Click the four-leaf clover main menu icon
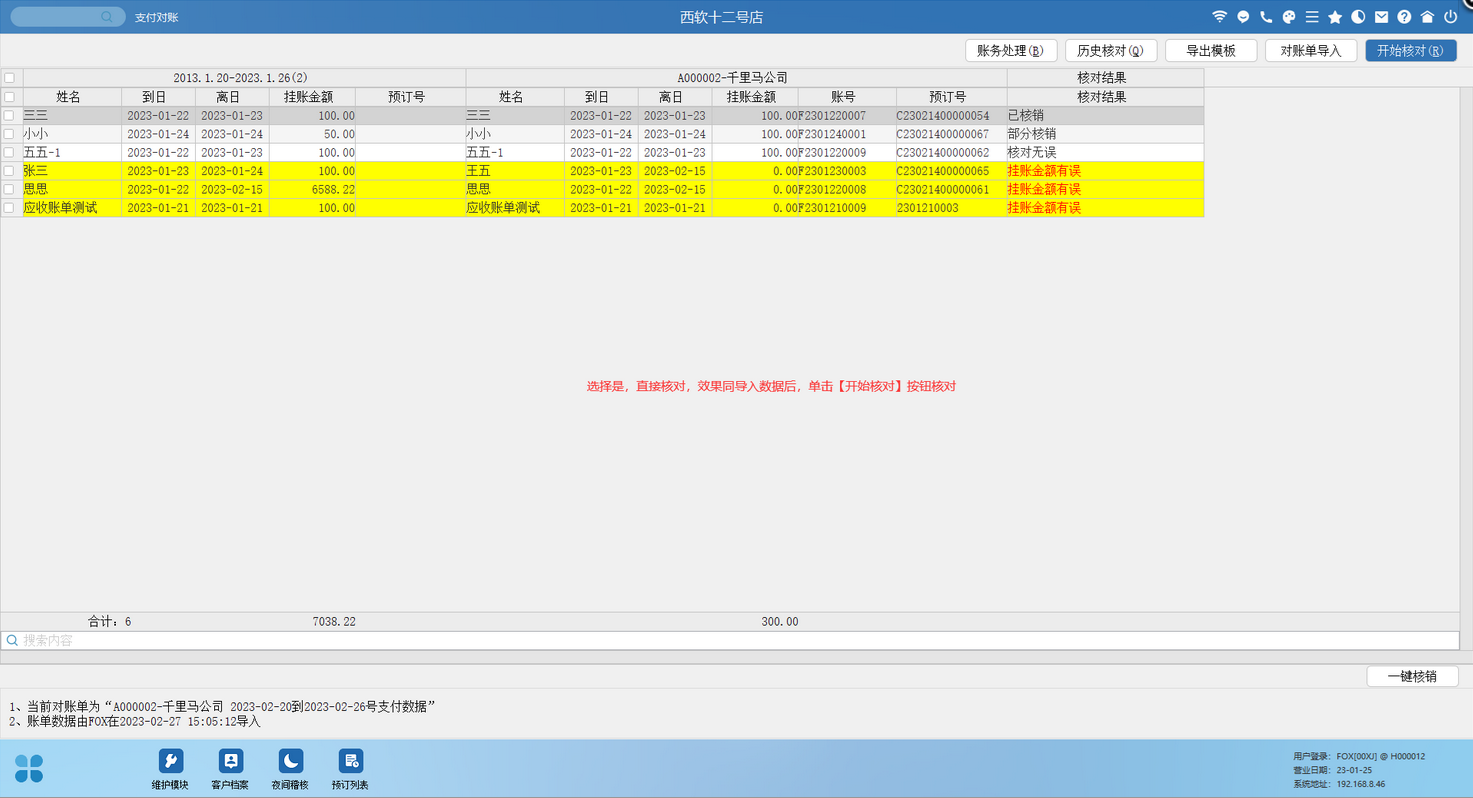Image resolution: width=1473 pixels, height=798 pixels. [x=29, y=768]
